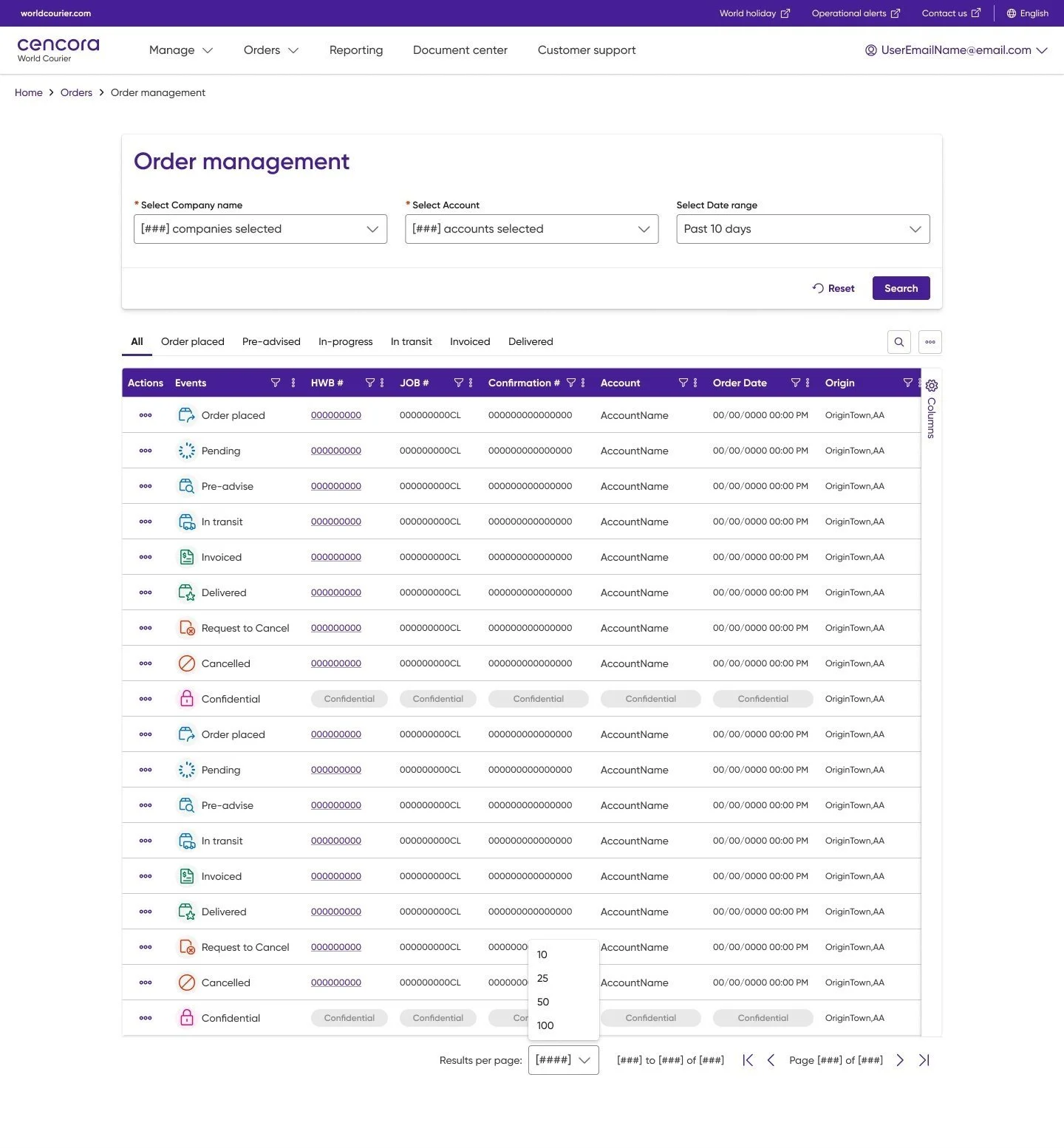Go to the last page
The width and height of the screenshot is (1064, 1148).
tap(924, 1060)
